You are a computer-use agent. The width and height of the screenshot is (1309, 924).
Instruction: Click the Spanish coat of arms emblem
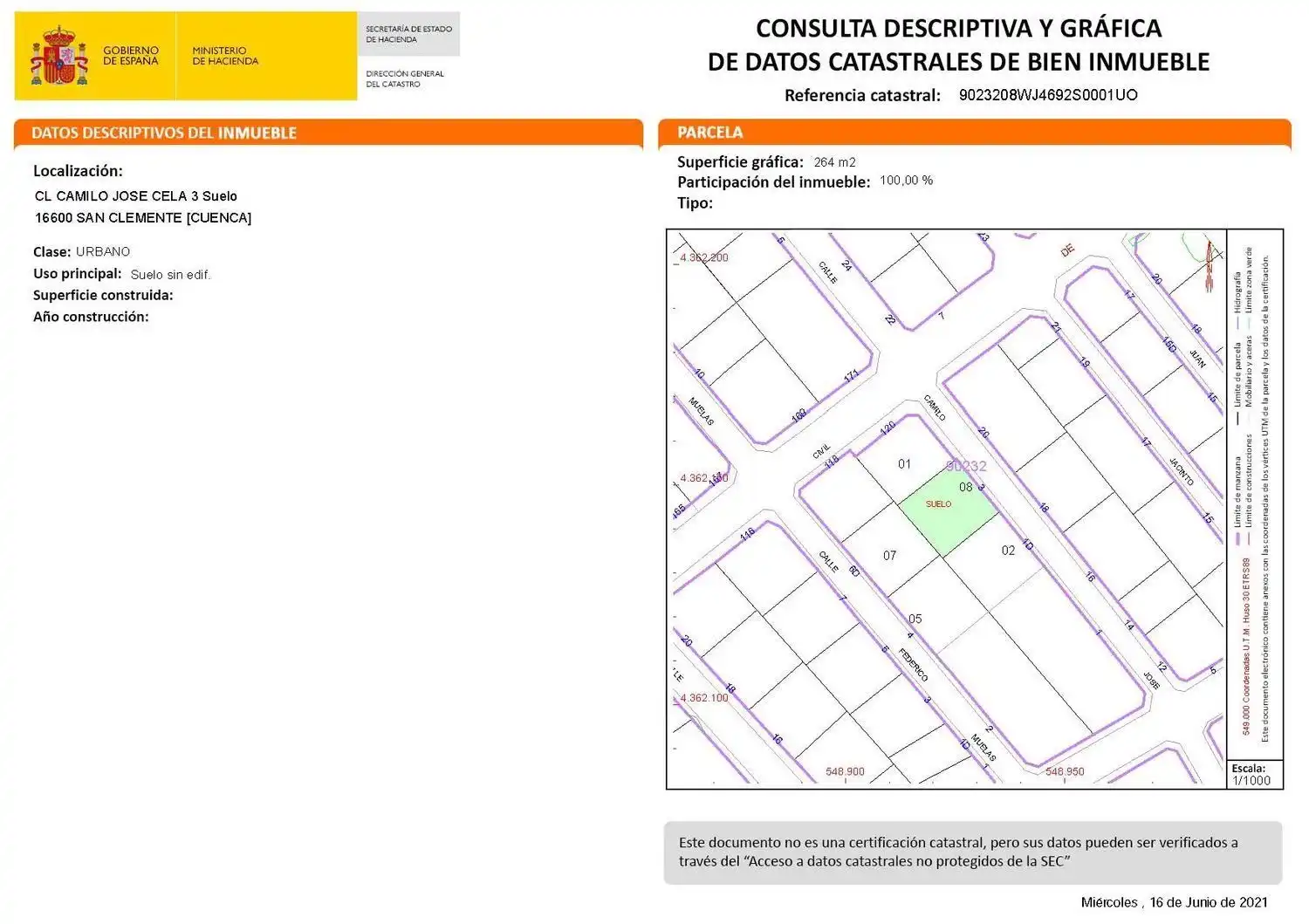coord(59,55)
